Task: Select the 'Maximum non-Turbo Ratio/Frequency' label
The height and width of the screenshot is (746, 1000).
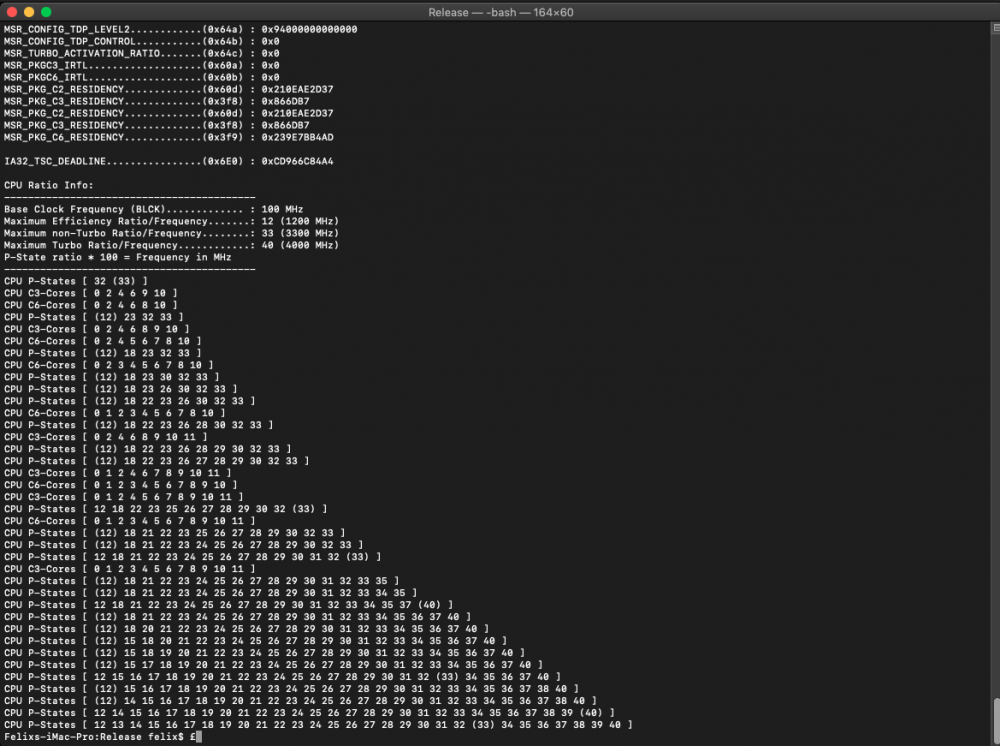Action: point(103,234)
